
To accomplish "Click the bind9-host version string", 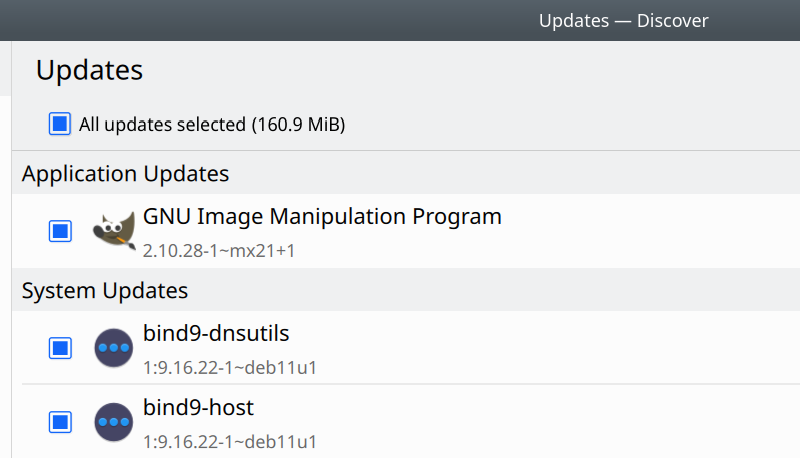I will [230, 441].
